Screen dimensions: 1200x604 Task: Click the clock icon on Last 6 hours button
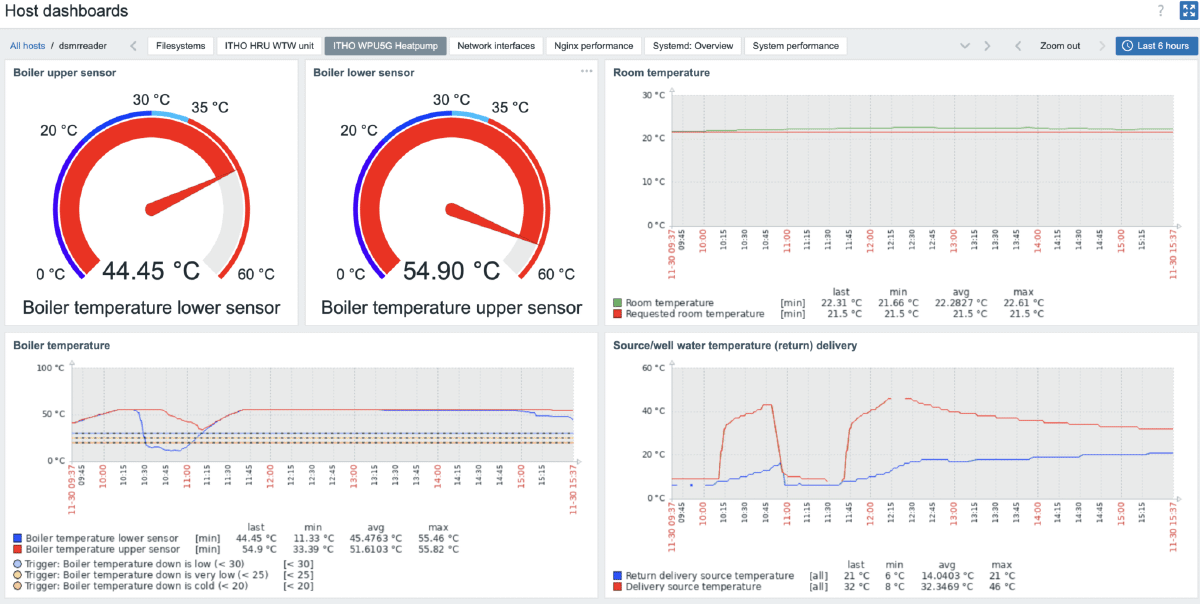1127,45
